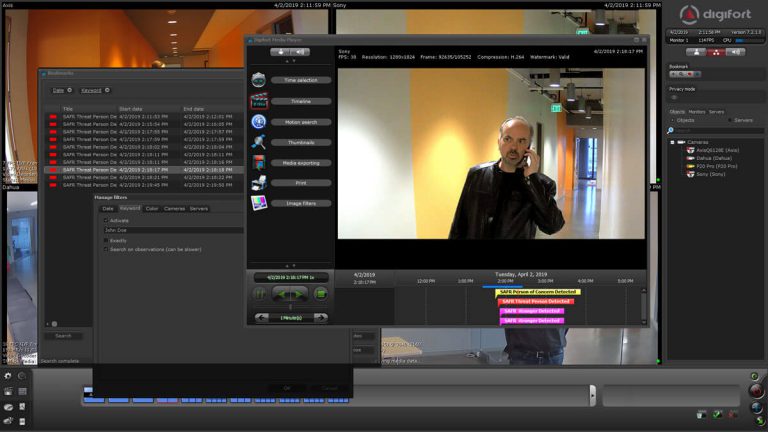The height and width of the screenshot is (432, 768).
Task: Adjust the playback speed slider under the play buttons
Action: click(x=290, y=307)
